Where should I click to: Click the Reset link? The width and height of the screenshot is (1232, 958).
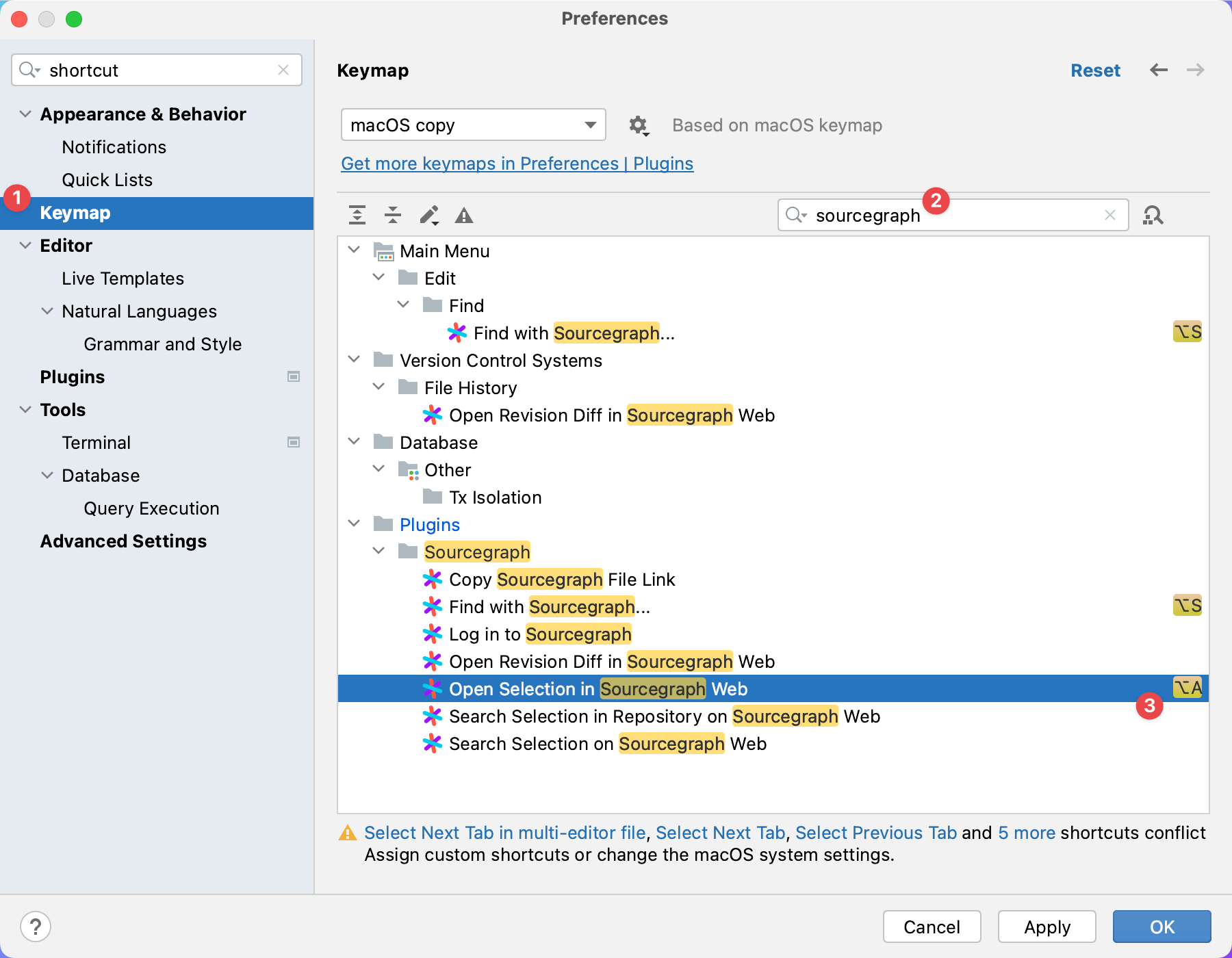pos(1095,70)
